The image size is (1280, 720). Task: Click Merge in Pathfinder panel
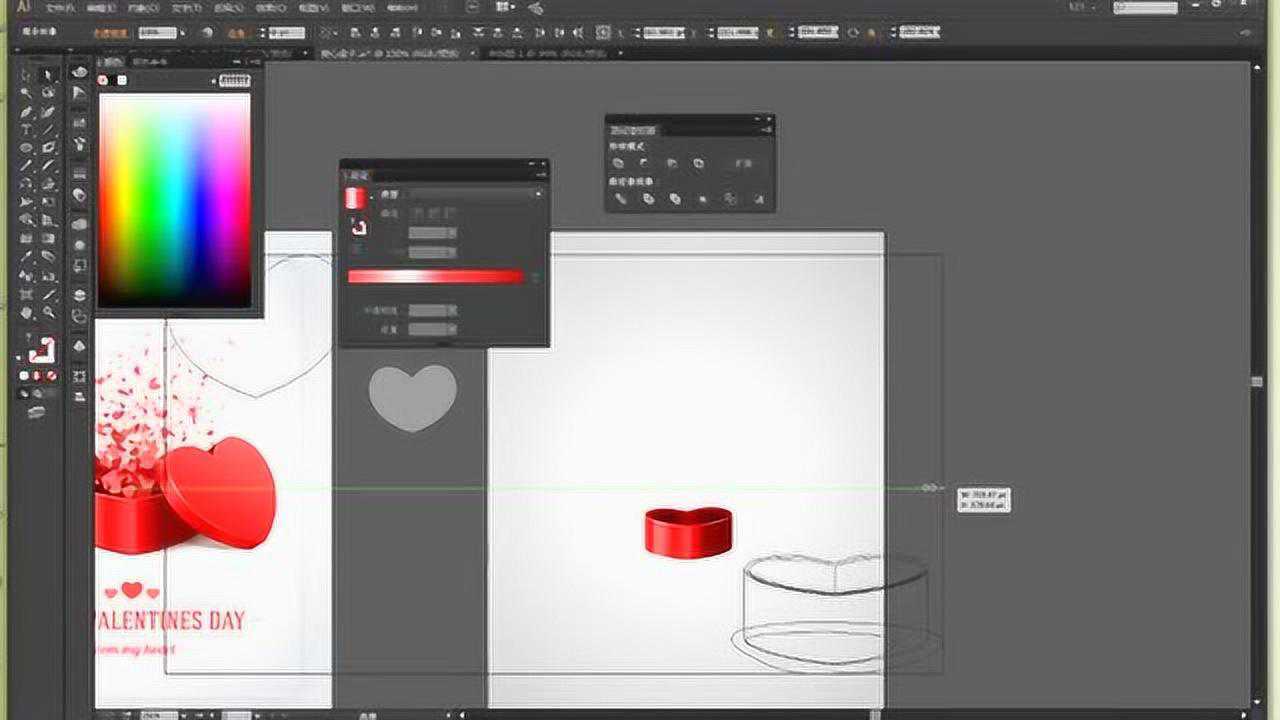[675, 198]
